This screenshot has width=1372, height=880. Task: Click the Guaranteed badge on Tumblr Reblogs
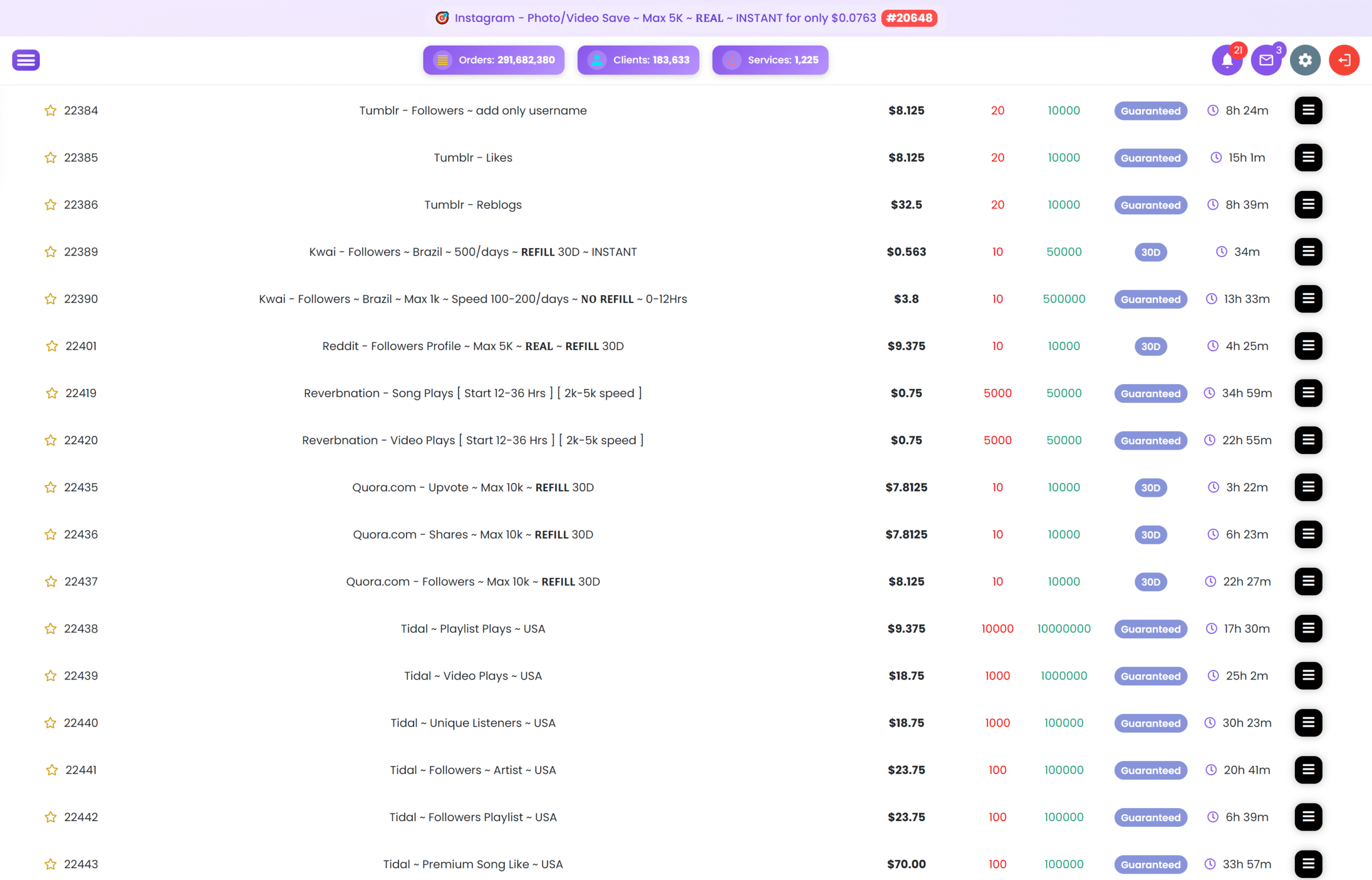tap(1150, 205)
